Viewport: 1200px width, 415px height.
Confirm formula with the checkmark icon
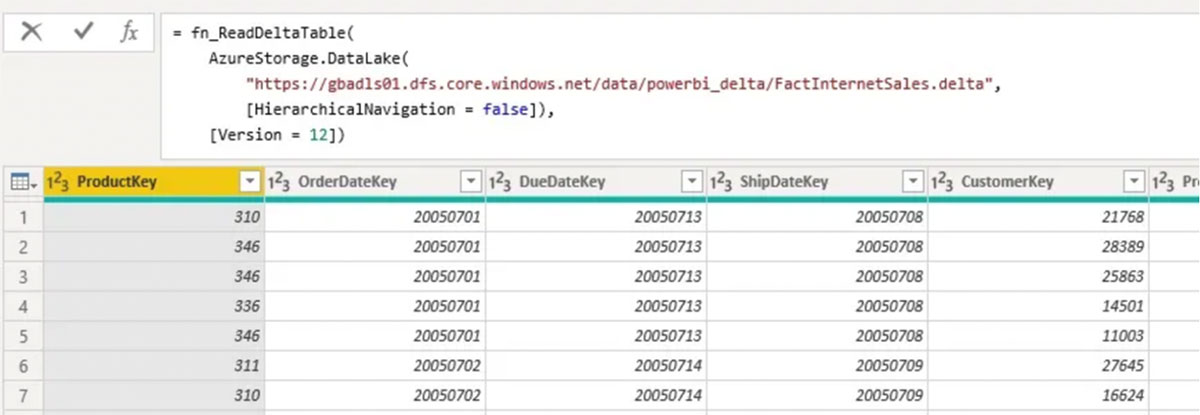click(83, 31)
